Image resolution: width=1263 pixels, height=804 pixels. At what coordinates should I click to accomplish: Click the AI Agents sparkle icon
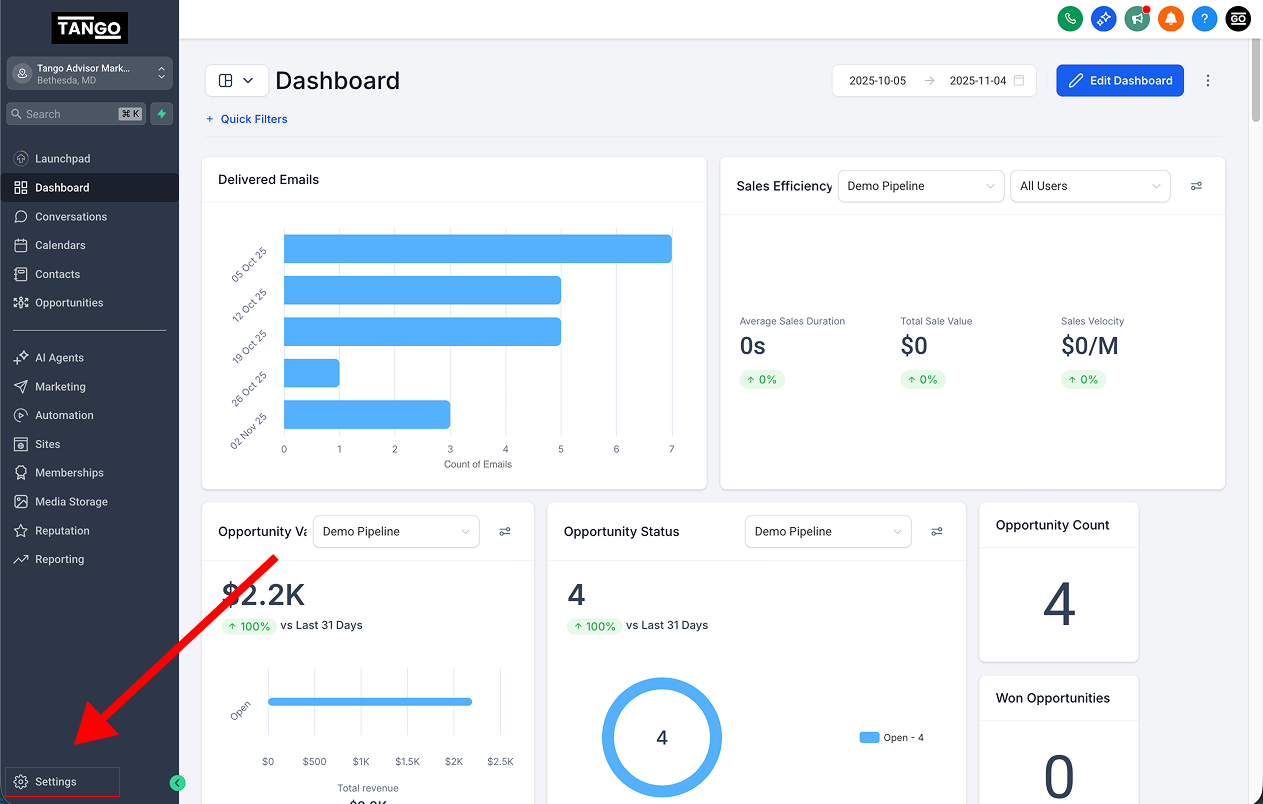click(21, 358)
